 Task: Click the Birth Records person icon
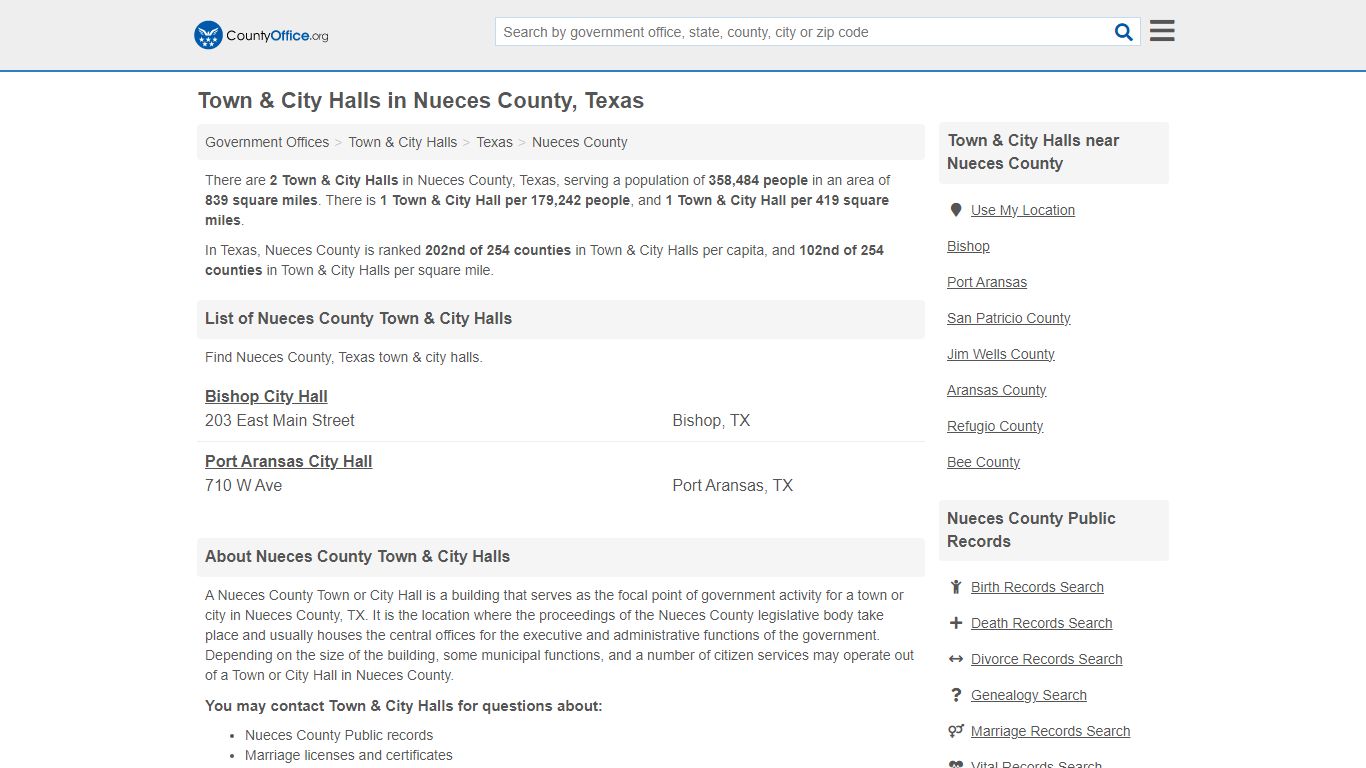[956, 587]
